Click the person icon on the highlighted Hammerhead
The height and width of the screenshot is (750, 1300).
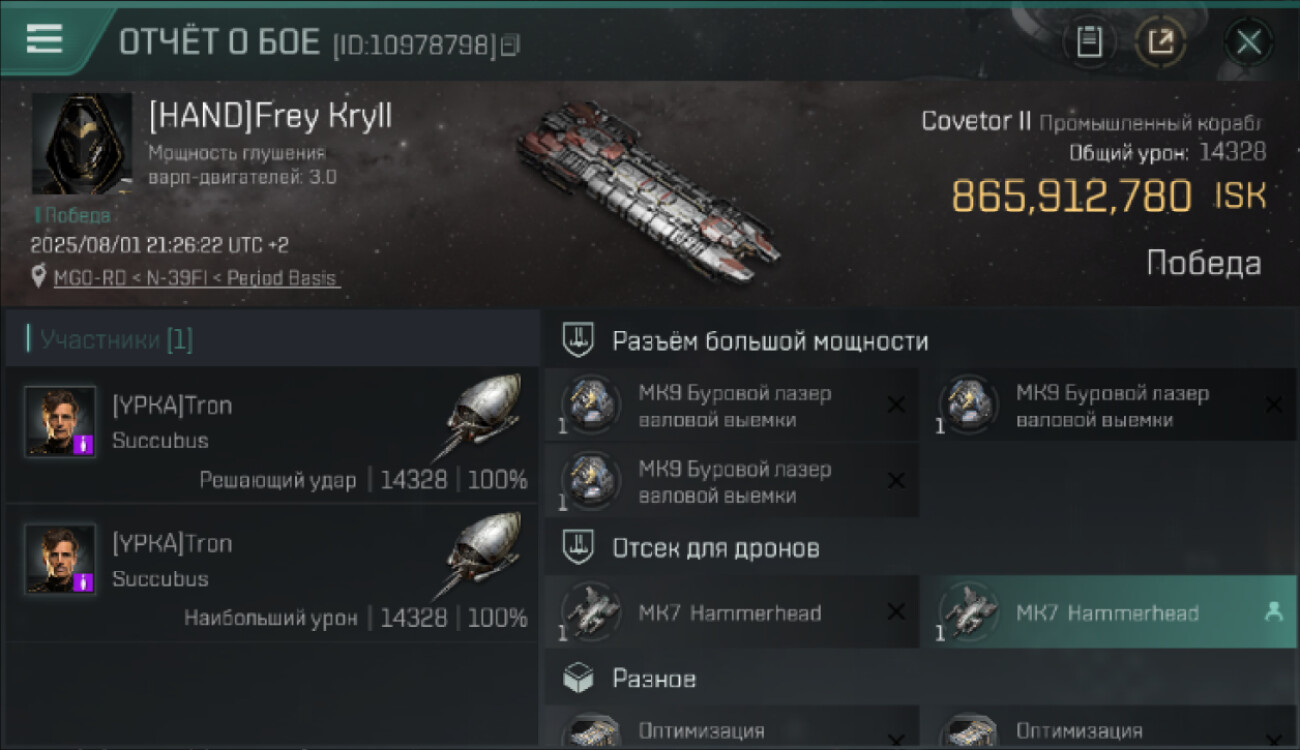coord(1273,612)
